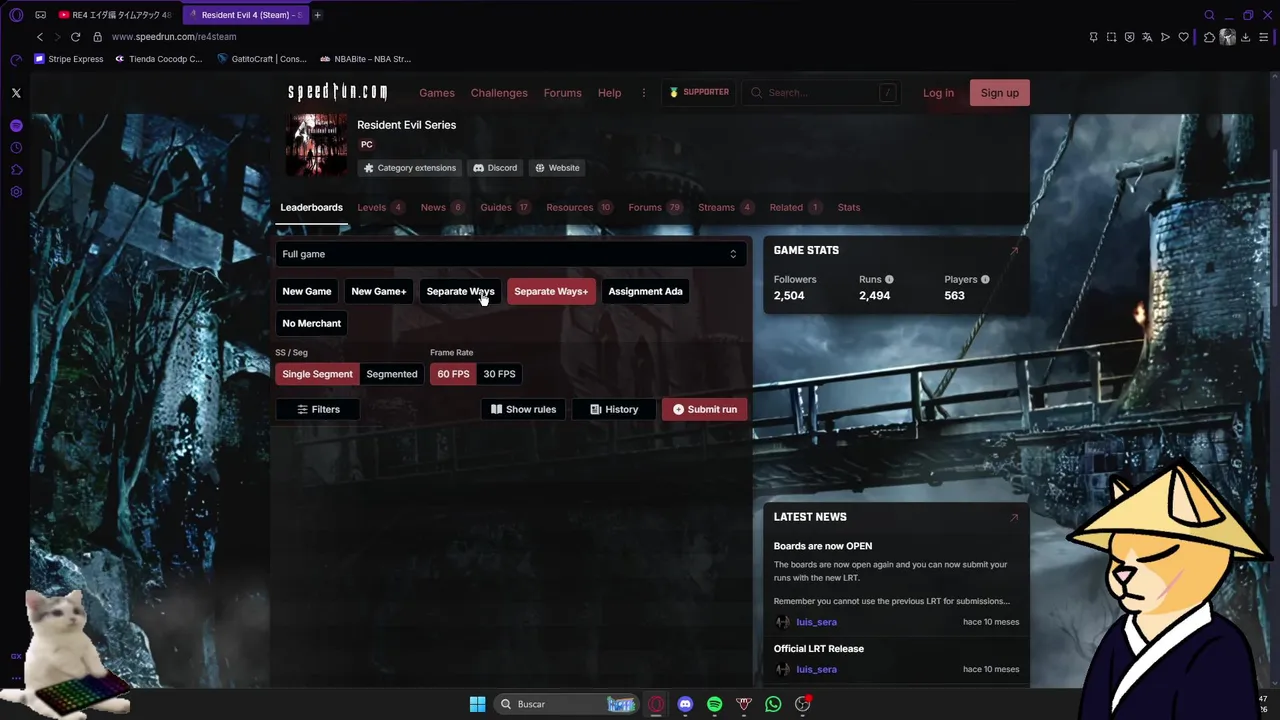Click the translate page icon
The image size is (1280, 720).
(x=1147, y=37)
